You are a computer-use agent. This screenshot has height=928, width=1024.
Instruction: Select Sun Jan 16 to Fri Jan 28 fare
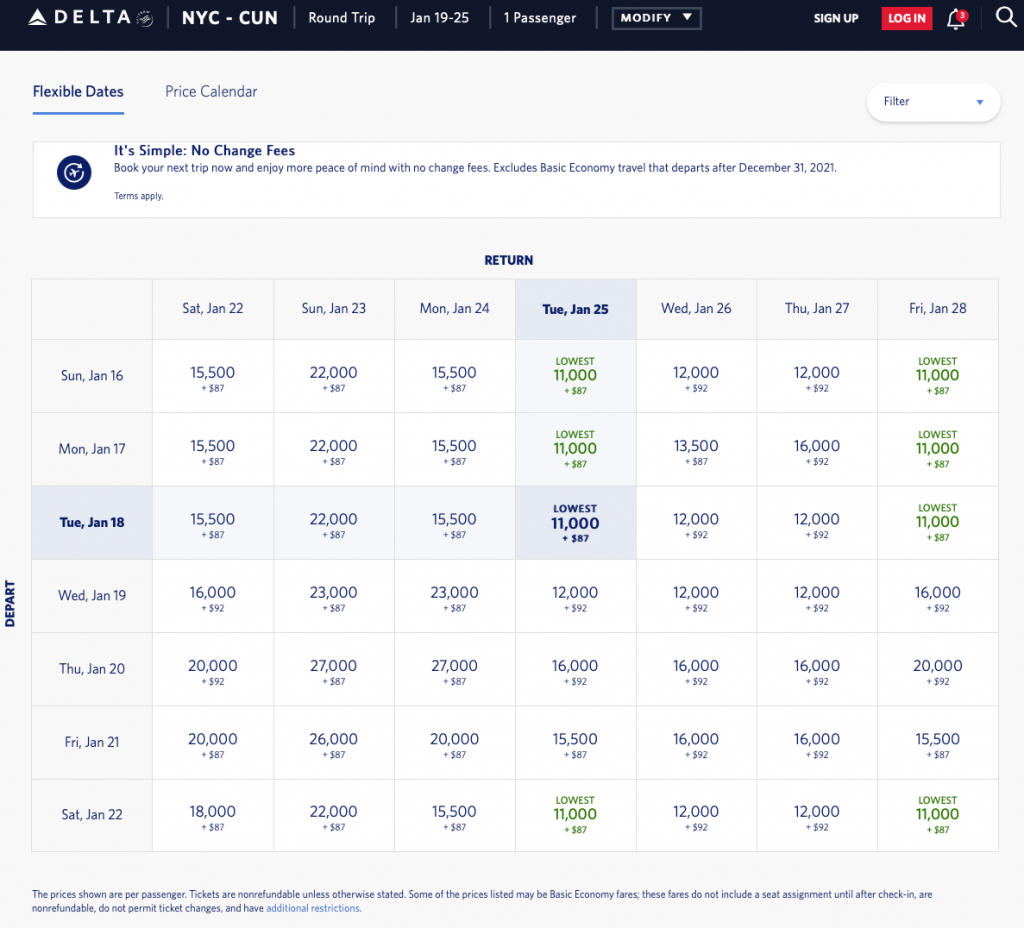pyautogui.click(x=937, y=376)
